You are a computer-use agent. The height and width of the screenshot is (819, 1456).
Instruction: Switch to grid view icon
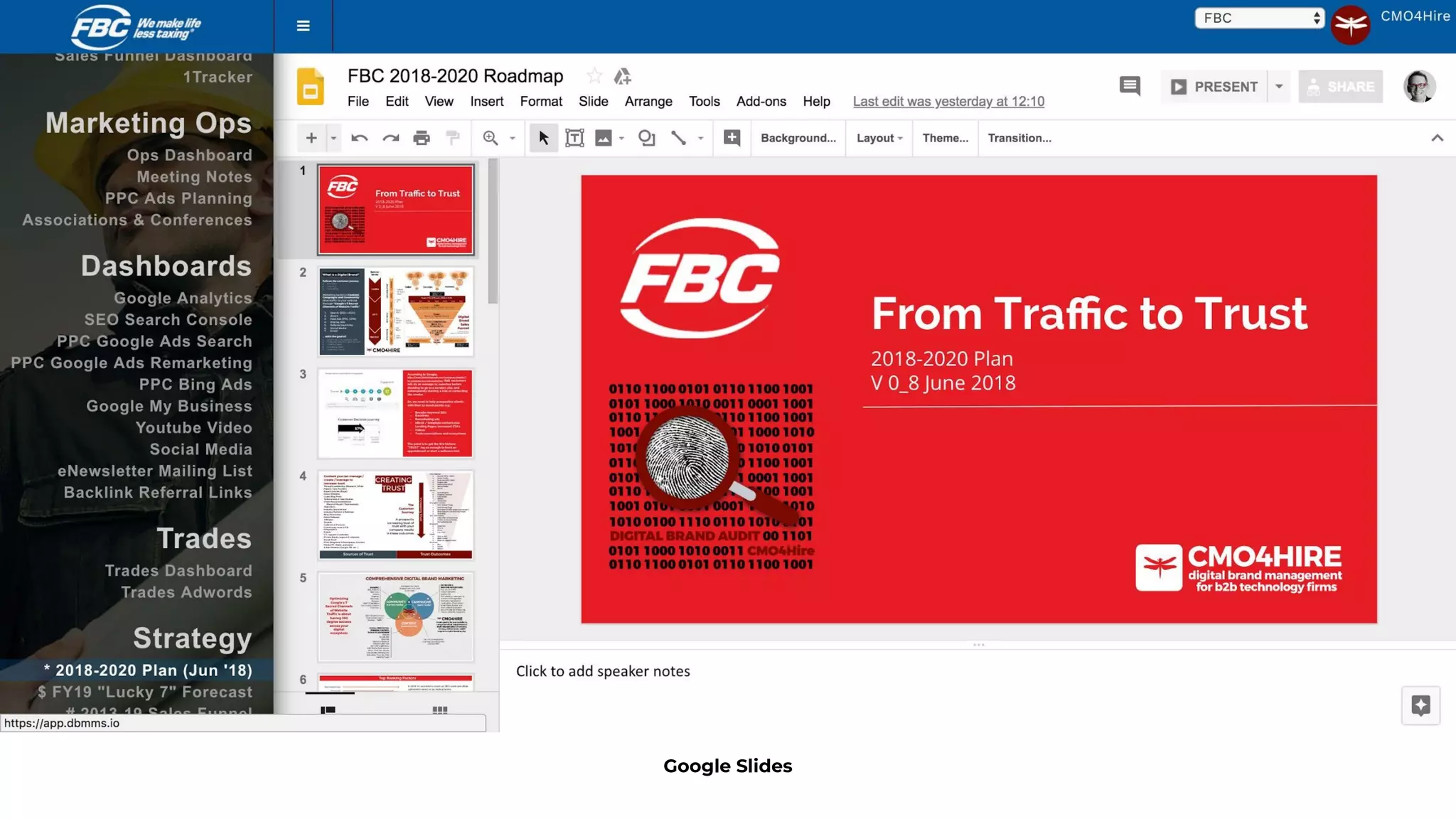[x=440, y=710]
